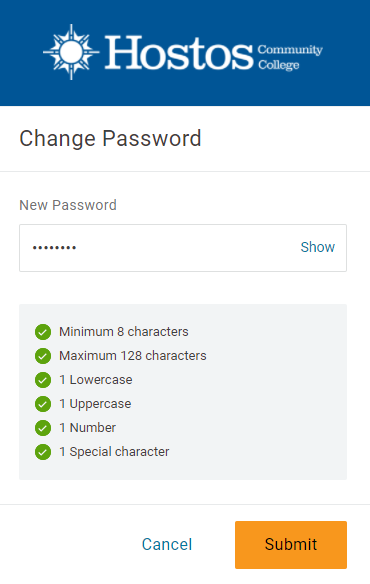The height and width of the screenshot is (584, 370).
Task: Click the Hostos sun logo icon
Action: click(71, 52)
